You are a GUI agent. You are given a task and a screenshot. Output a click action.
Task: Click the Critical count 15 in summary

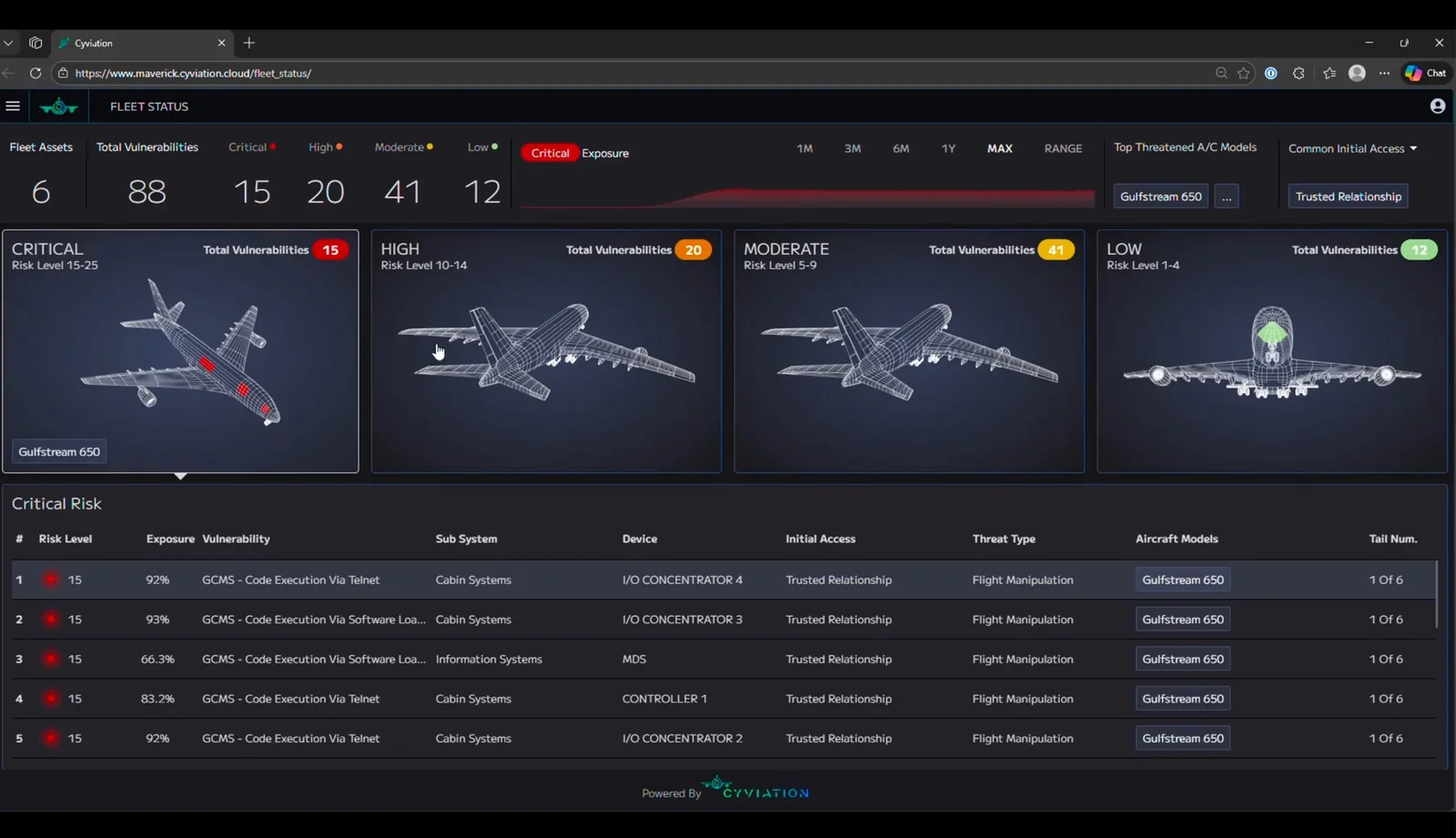[252, 191]
